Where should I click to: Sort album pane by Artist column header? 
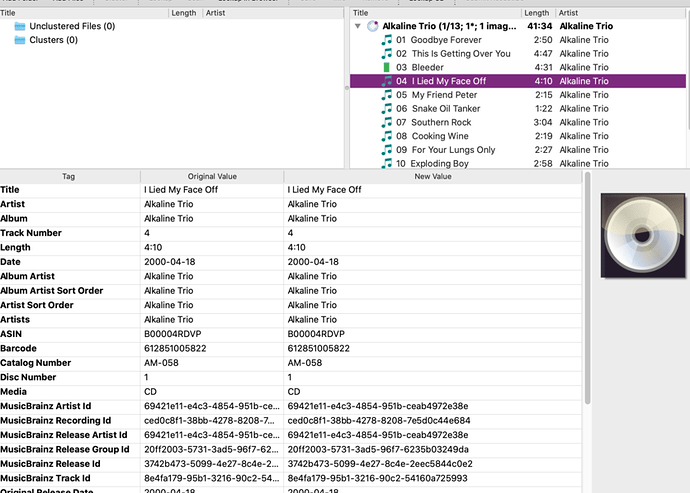[620, 13]
